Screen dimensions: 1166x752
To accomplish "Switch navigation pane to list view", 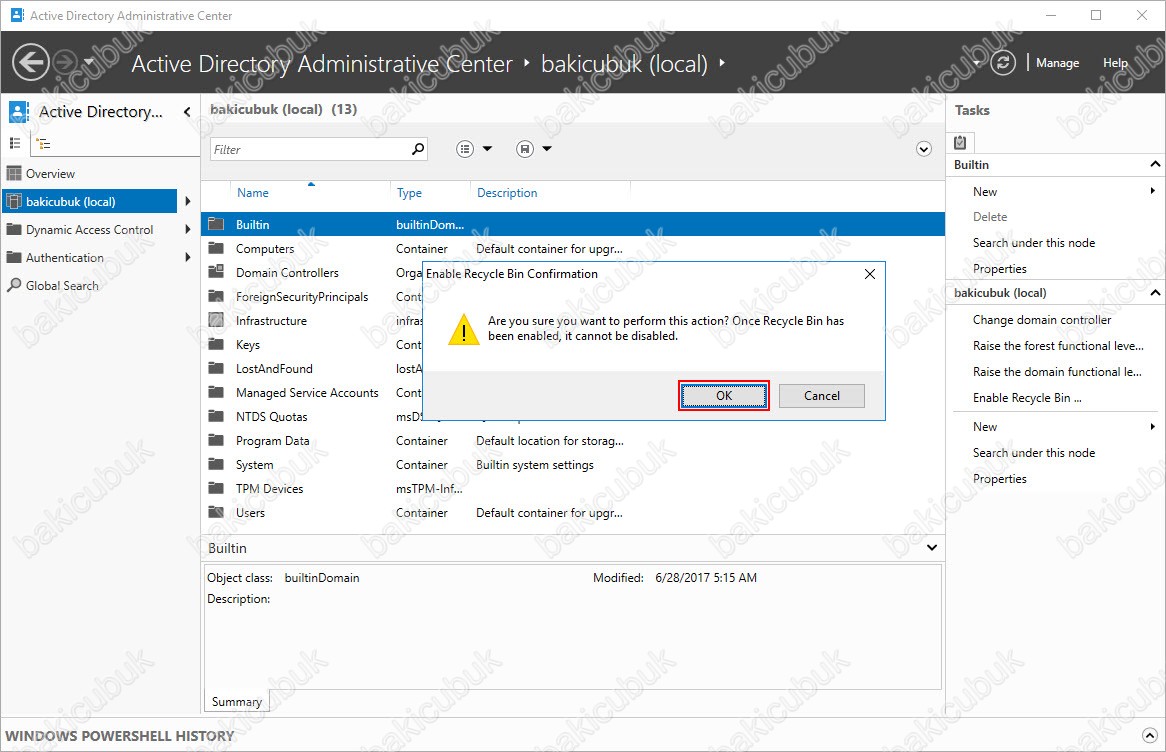I will (x=15, y=144).
